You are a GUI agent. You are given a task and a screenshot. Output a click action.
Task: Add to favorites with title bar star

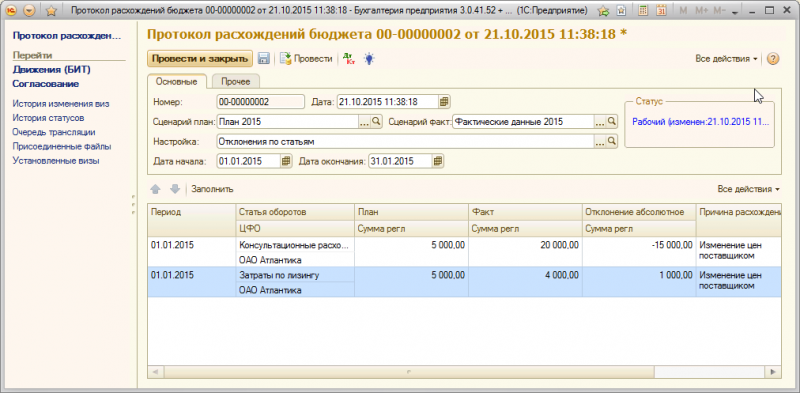pyautogui.click(x=52, y=10)
